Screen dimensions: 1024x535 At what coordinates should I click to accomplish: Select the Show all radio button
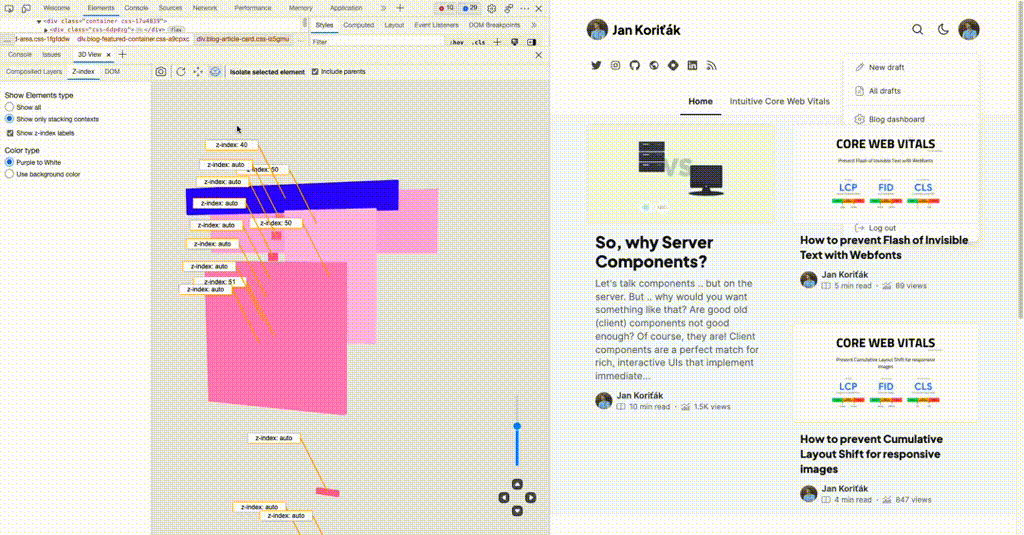tap(9, 106)
